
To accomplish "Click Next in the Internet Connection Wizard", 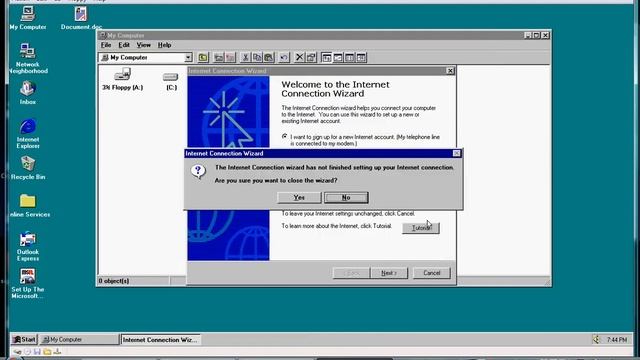I will [389, 273].
